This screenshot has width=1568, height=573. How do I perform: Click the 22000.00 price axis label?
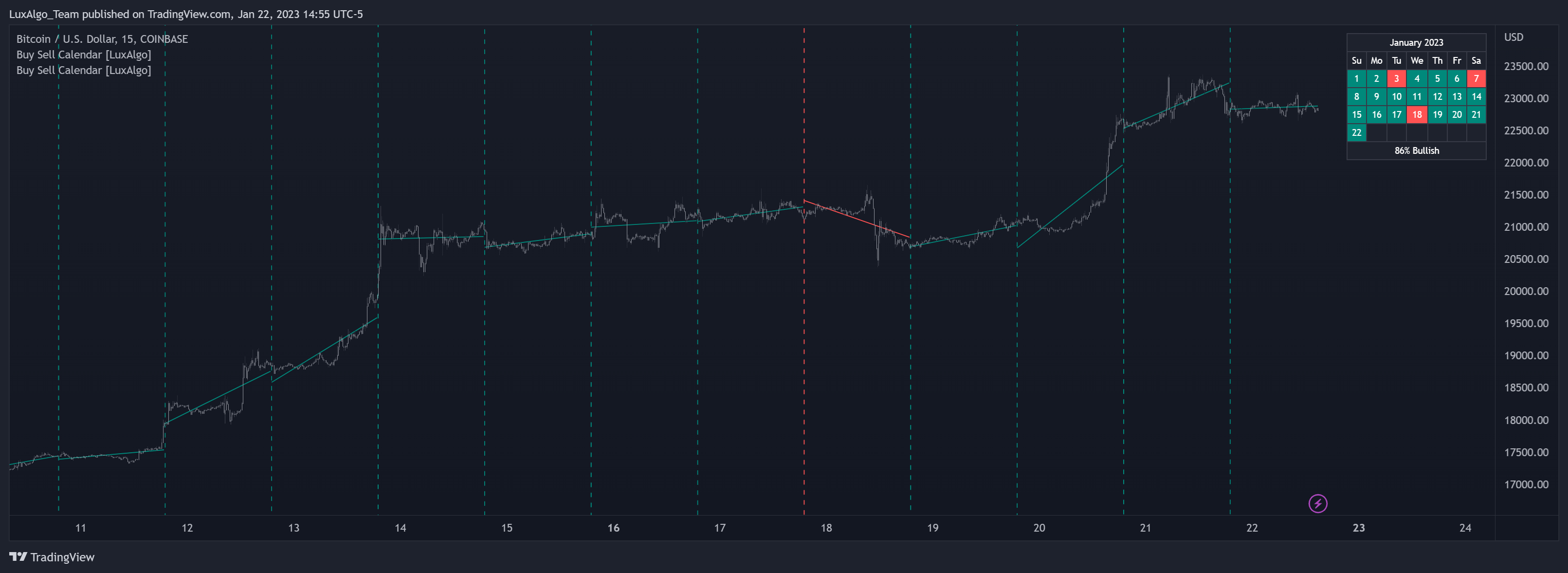[1526, 163]
